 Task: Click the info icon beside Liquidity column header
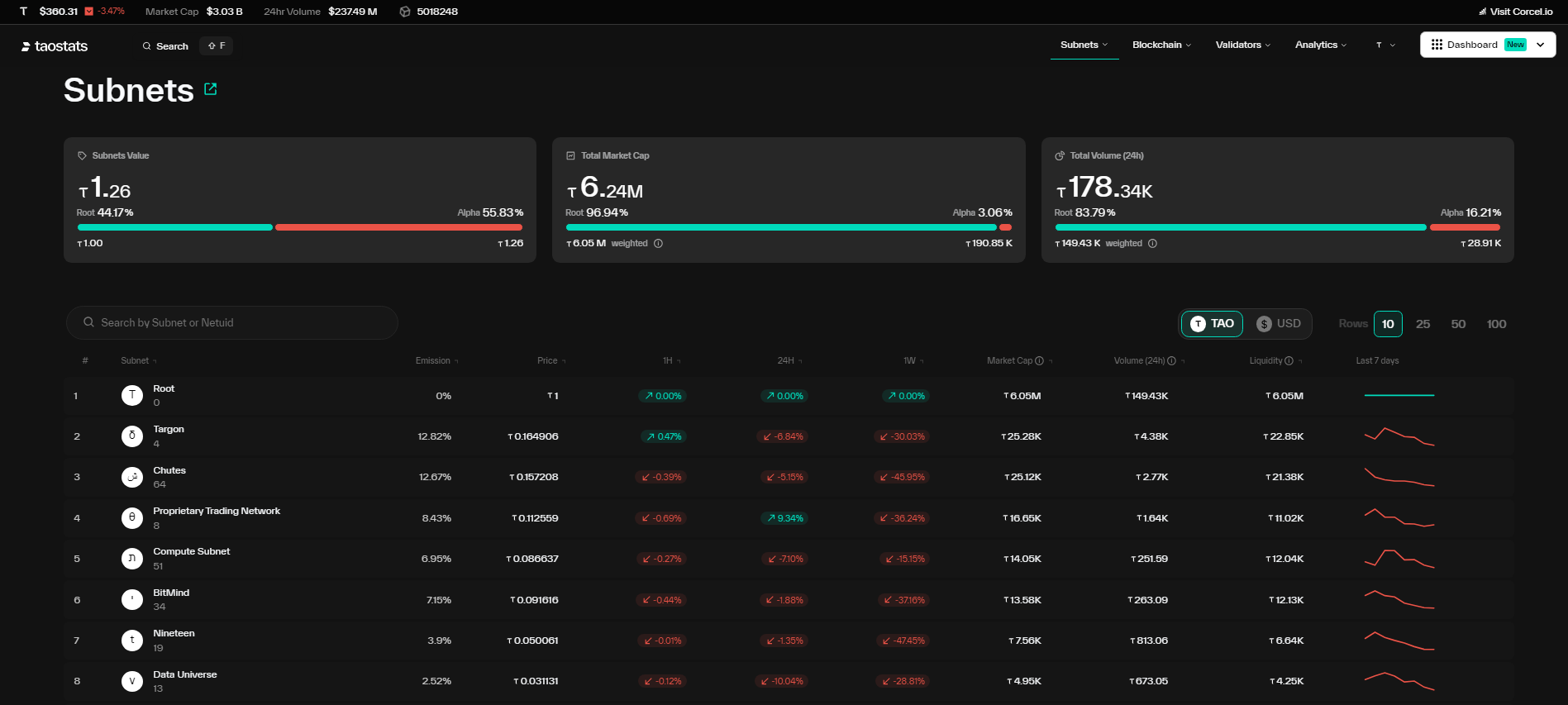click(1289, 360)
